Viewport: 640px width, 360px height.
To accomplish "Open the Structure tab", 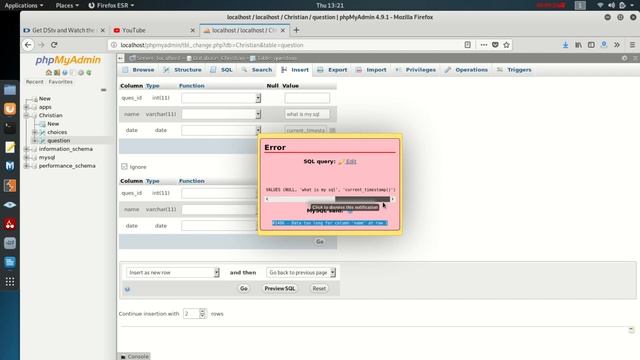I will tap(182, 70).
